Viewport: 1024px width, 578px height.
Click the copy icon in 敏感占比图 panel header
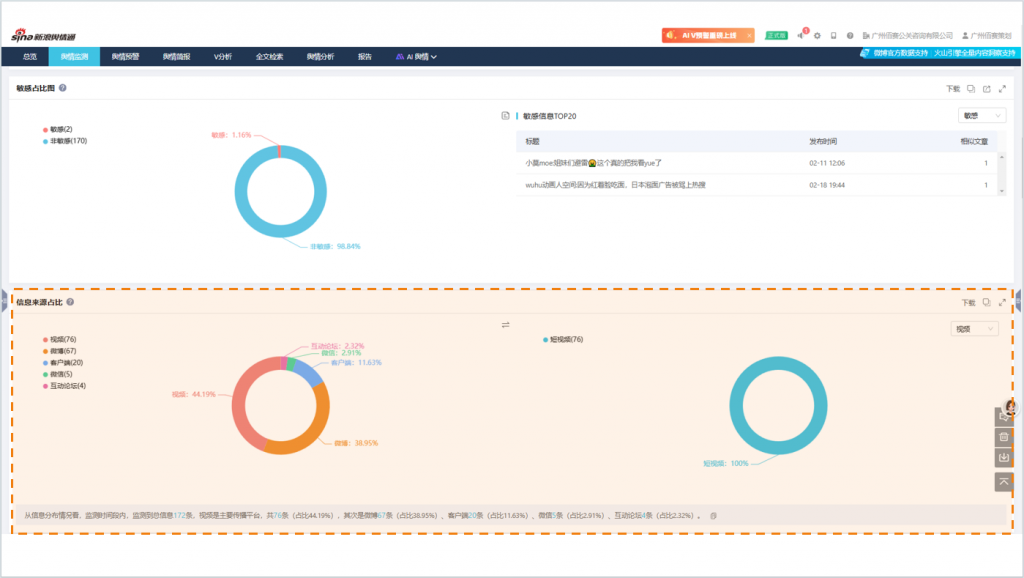point(971,89)
